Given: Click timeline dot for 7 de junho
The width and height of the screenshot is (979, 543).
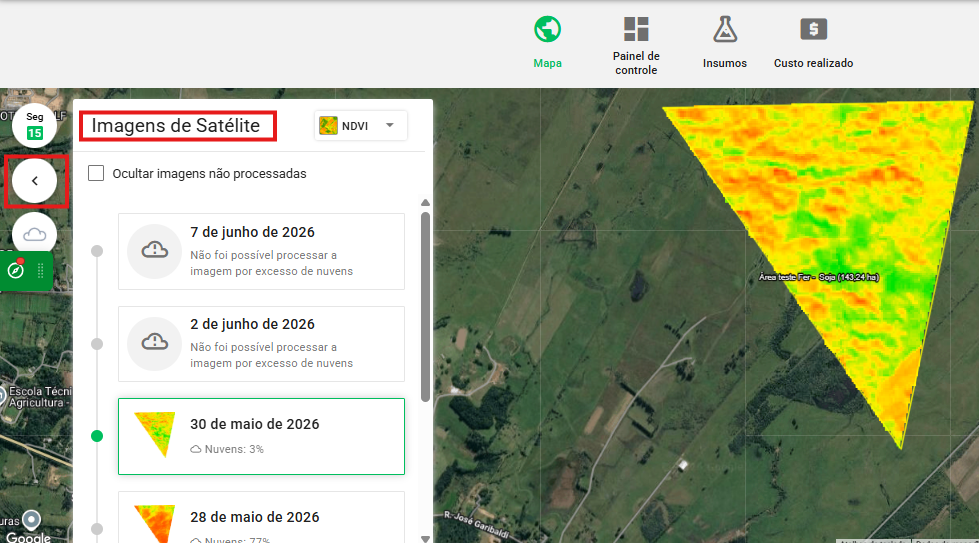Looking at the screenshot, I should [x=97, y=251].
